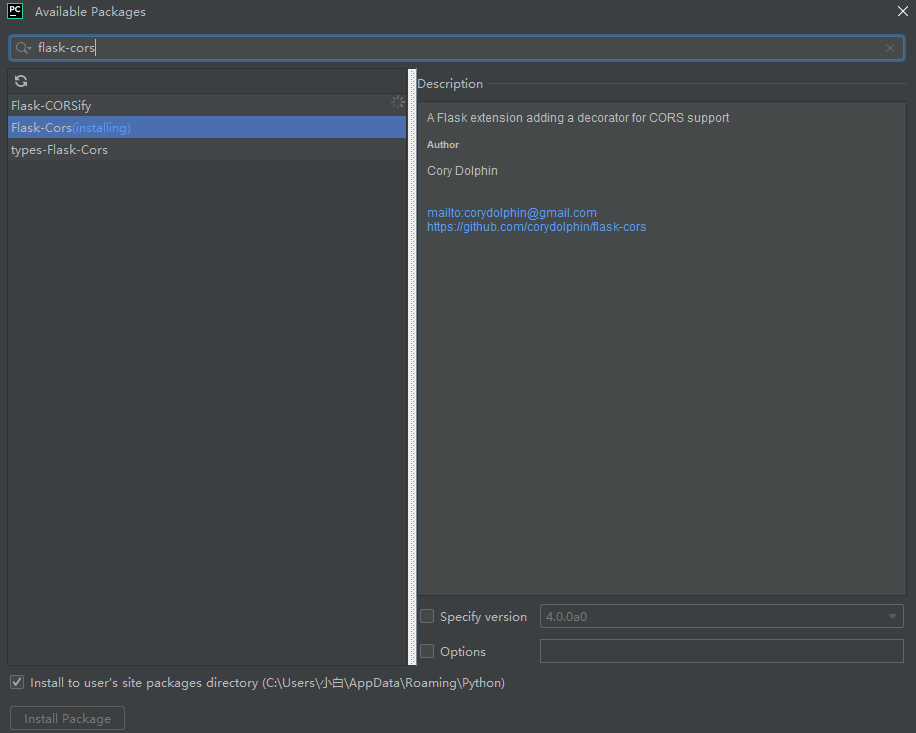
Task: Click the Description section header
Action: 450,84
